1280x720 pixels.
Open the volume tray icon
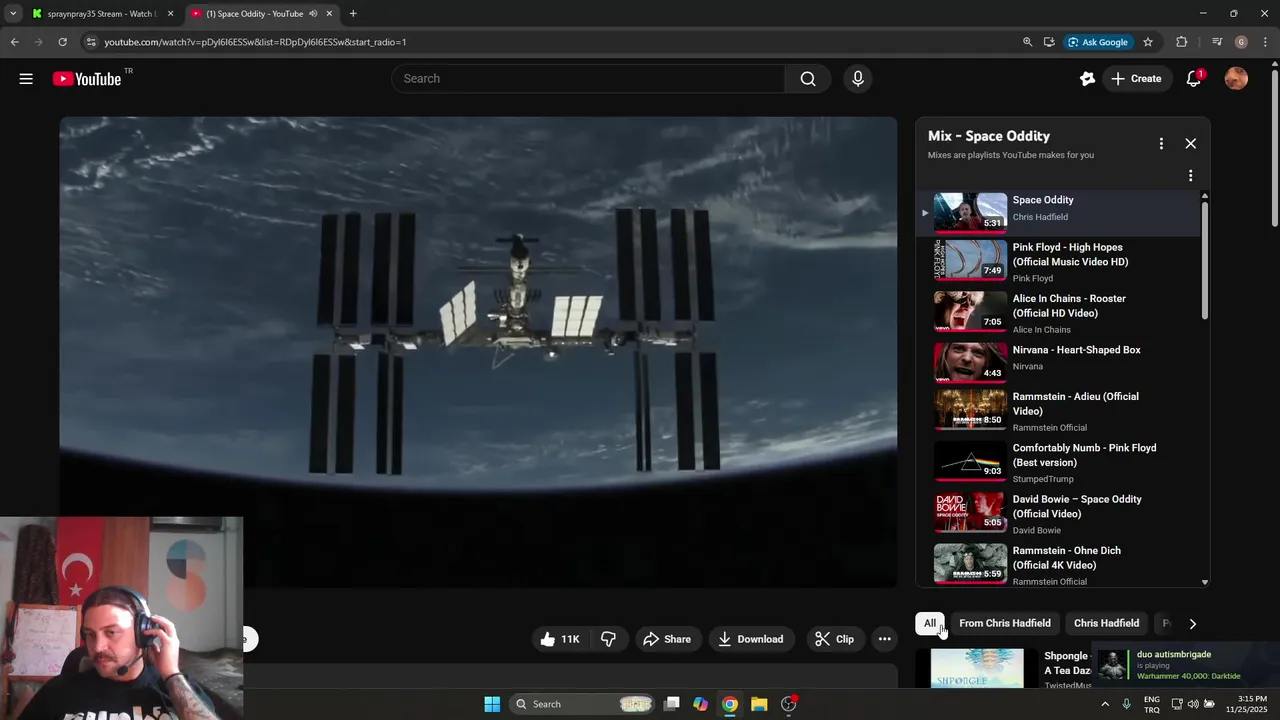[1193, 704]
